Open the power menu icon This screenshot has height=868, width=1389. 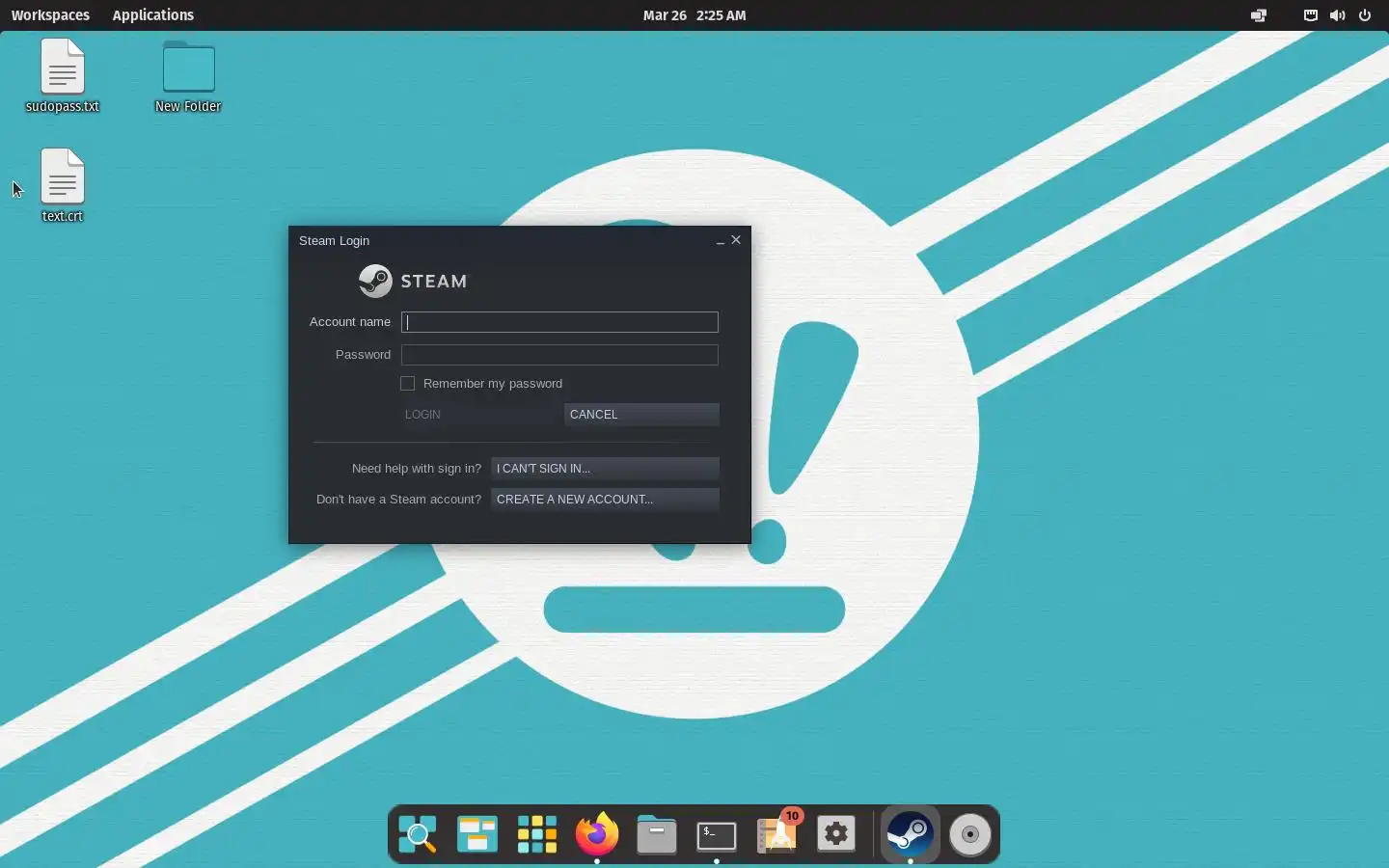coord(1365,15)
